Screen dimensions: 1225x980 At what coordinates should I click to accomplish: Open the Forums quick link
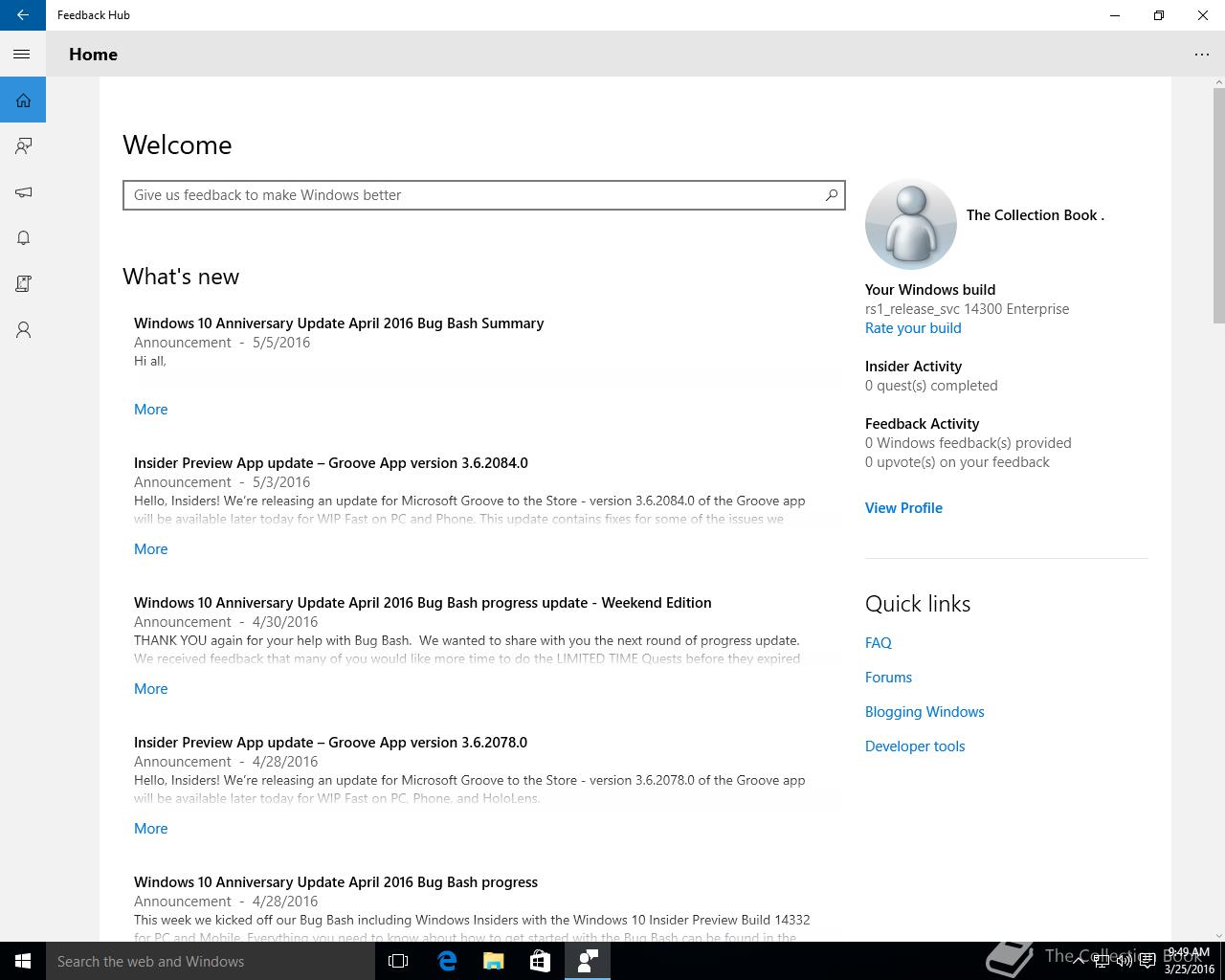tap(888, 678)
